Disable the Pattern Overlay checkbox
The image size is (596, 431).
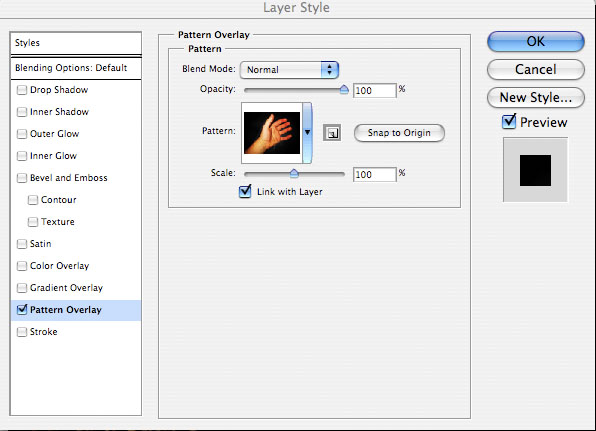[x=22, y=310]
